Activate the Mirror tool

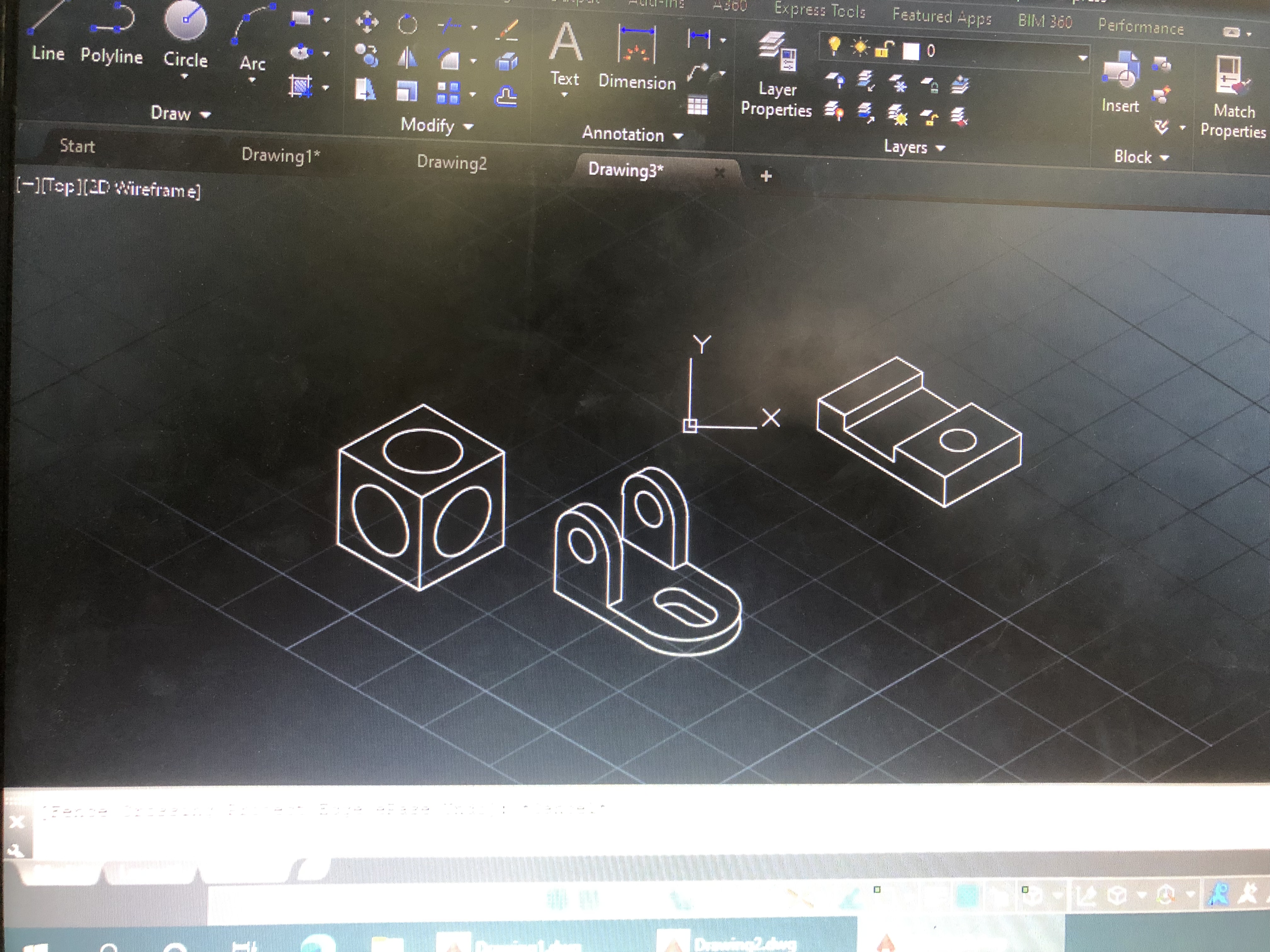(407, 57)
